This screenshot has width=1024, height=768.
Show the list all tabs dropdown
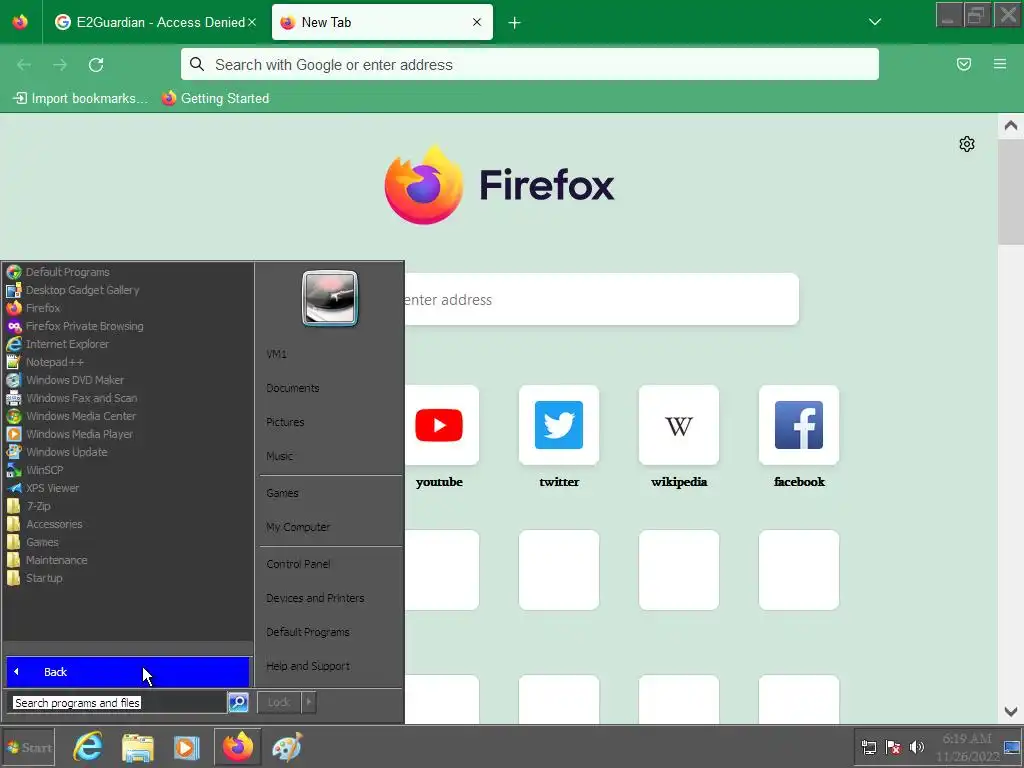click(x=875, y=22)
